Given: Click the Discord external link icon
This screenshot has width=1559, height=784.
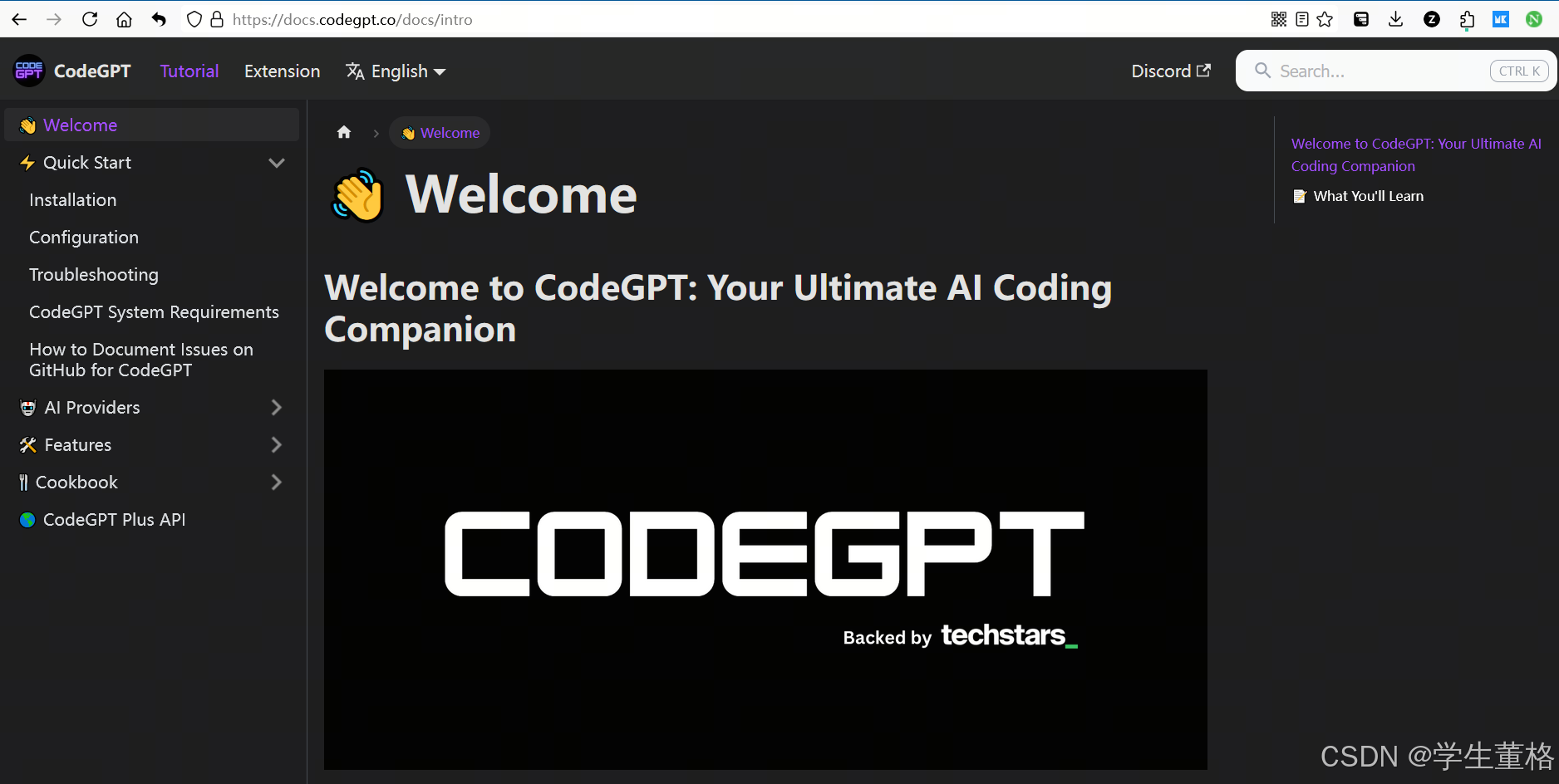Looking at the screenshot, I should (1203, 71).
